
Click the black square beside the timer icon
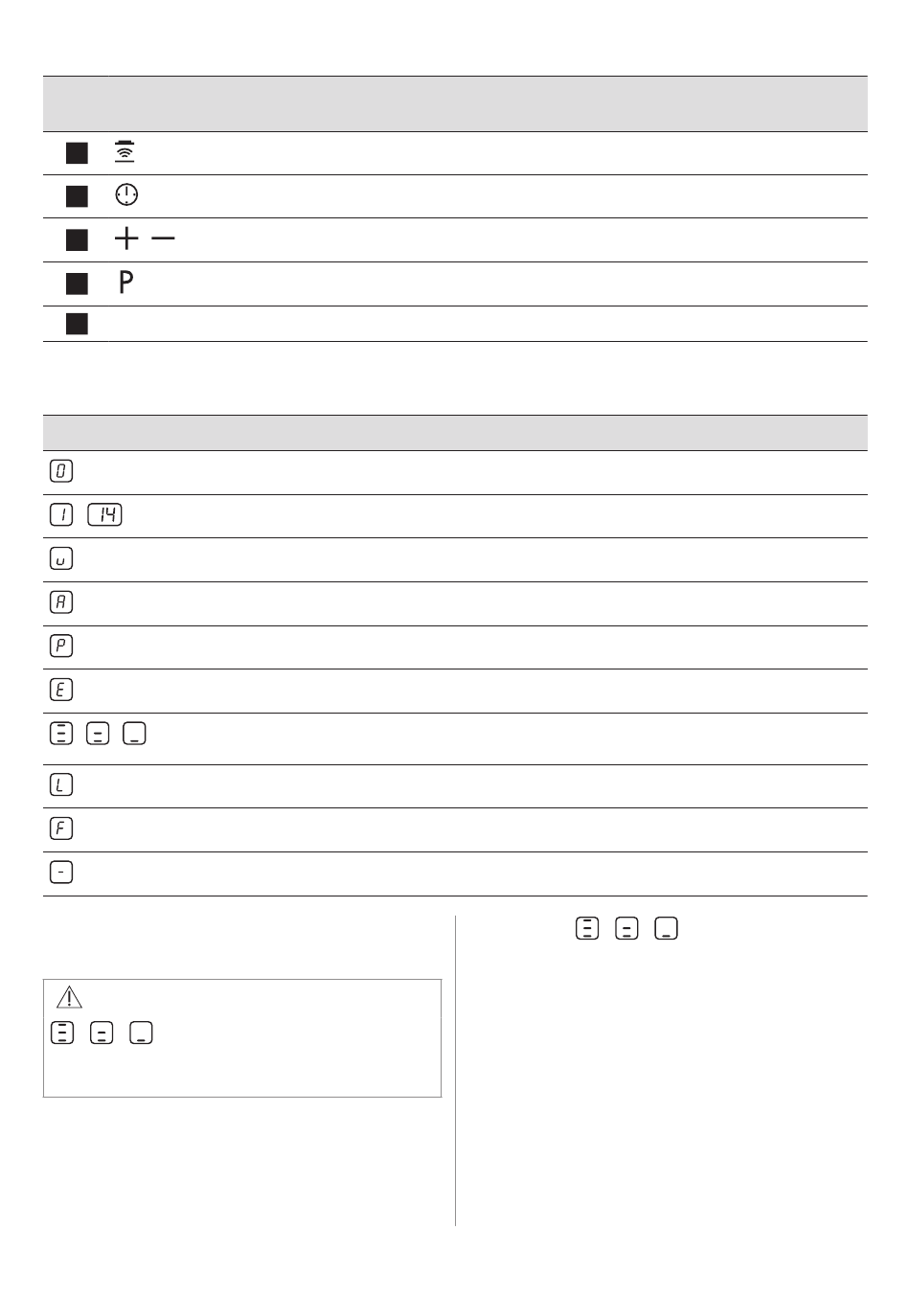[x=77, y=196]
